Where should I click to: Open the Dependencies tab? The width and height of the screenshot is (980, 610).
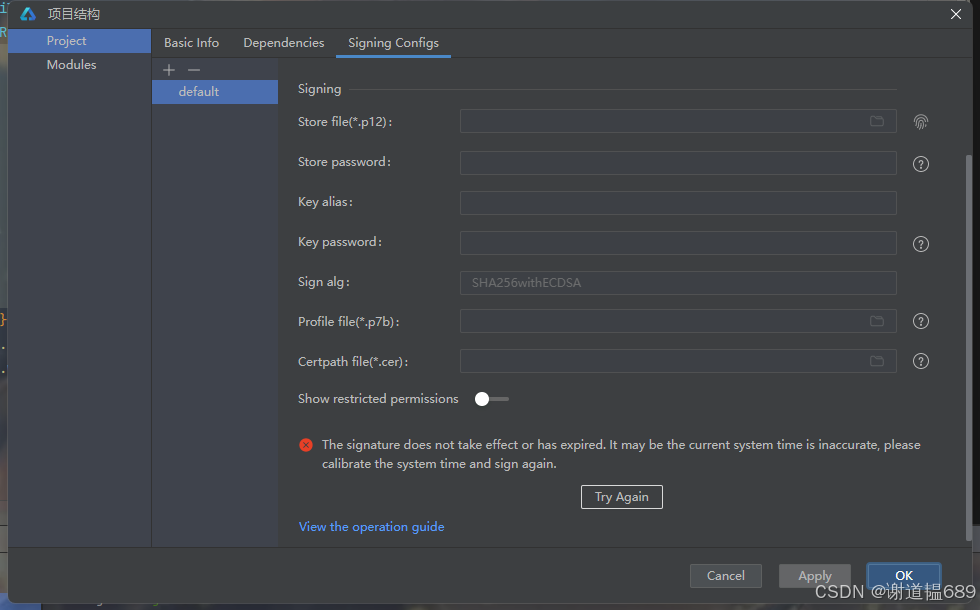pyautogui.click(x=283, y=43)
